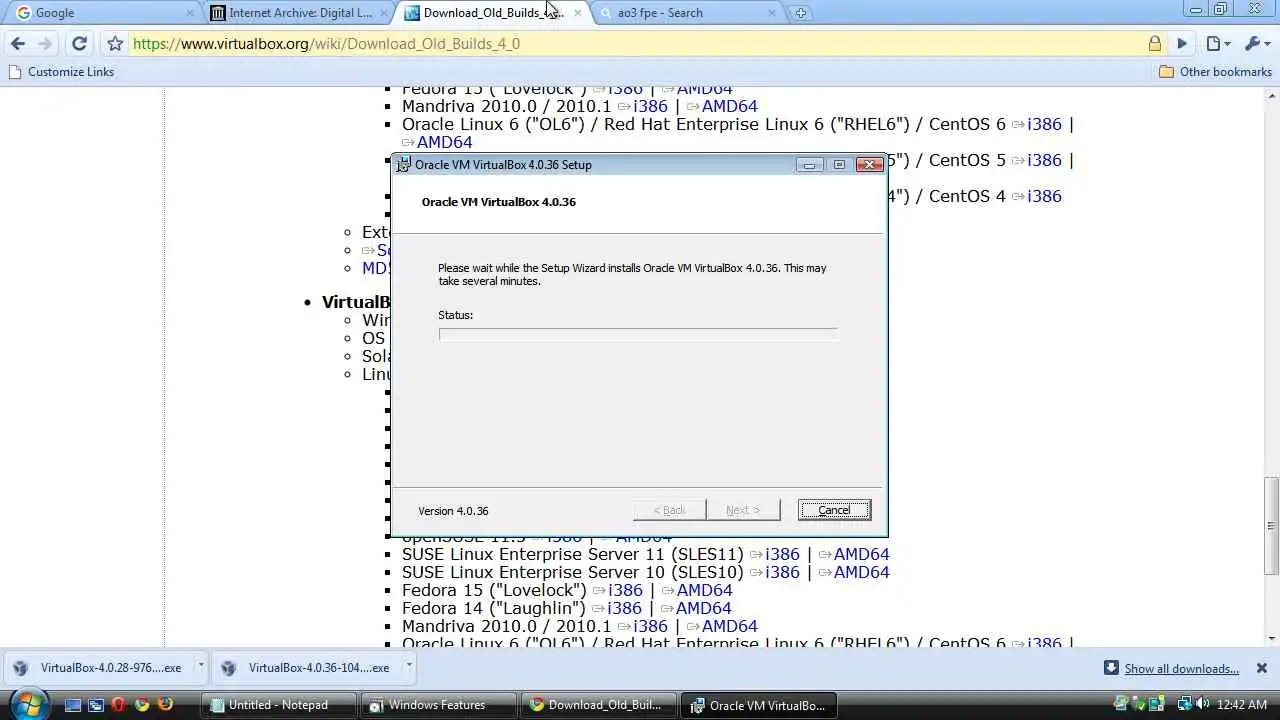Click Switch between windows quick launch icon
The image size is (1280, 720).
(x=95, y=705)
